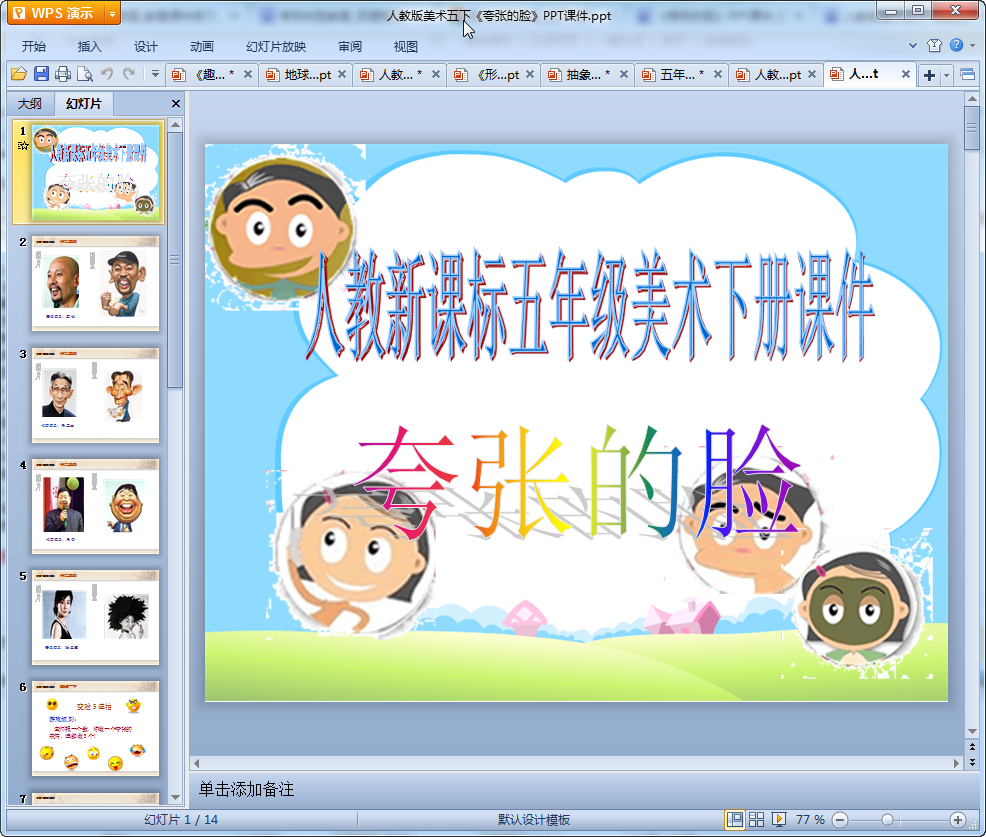Open the 开始 ribbon tab
This screenshot has width=986, height=837.
33,47
